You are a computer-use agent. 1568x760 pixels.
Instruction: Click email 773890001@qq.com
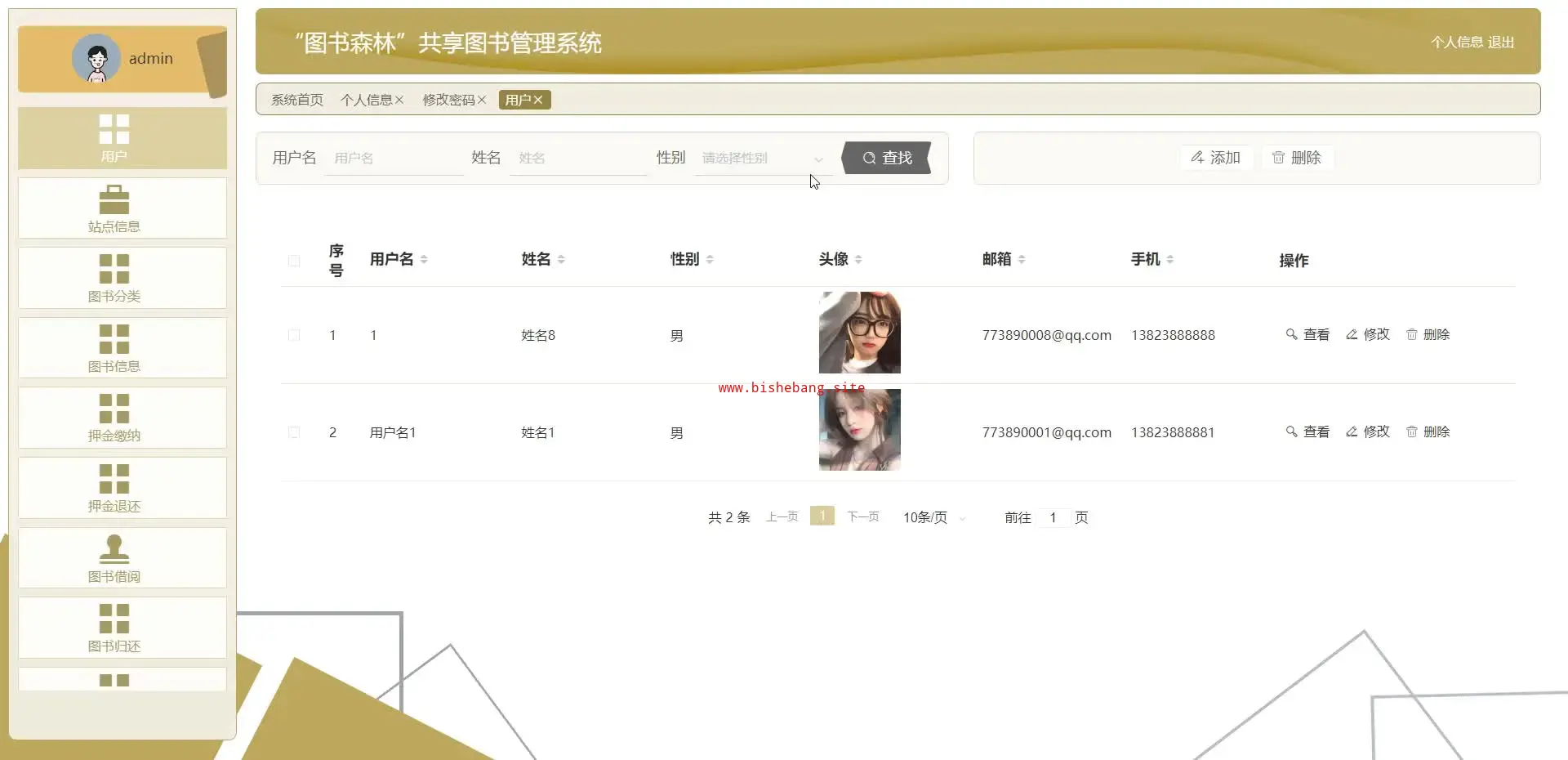coord(1047,432)
